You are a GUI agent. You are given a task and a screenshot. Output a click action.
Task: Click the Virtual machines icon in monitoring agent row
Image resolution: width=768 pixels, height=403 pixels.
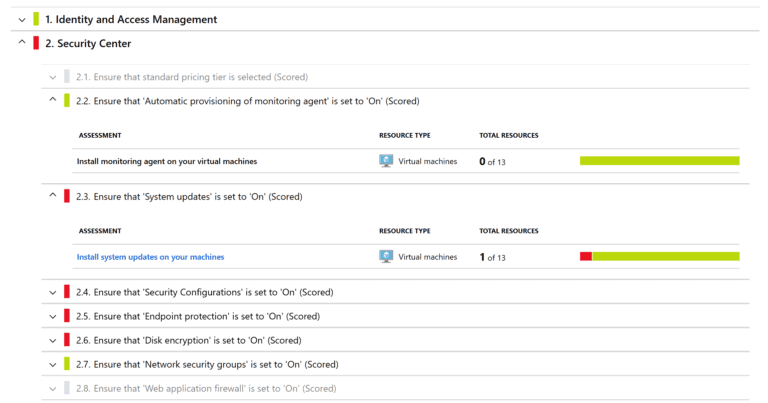[386, 161]
